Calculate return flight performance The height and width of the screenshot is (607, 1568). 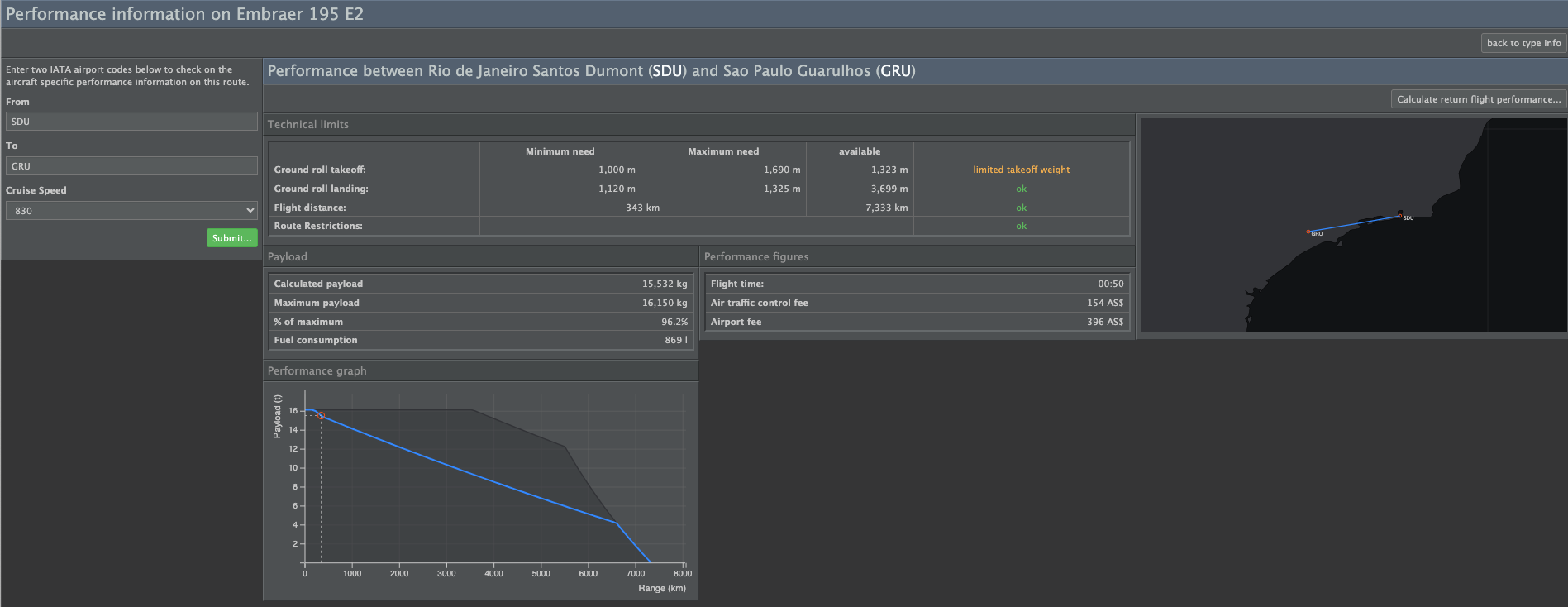click(x=1479, y=99)
